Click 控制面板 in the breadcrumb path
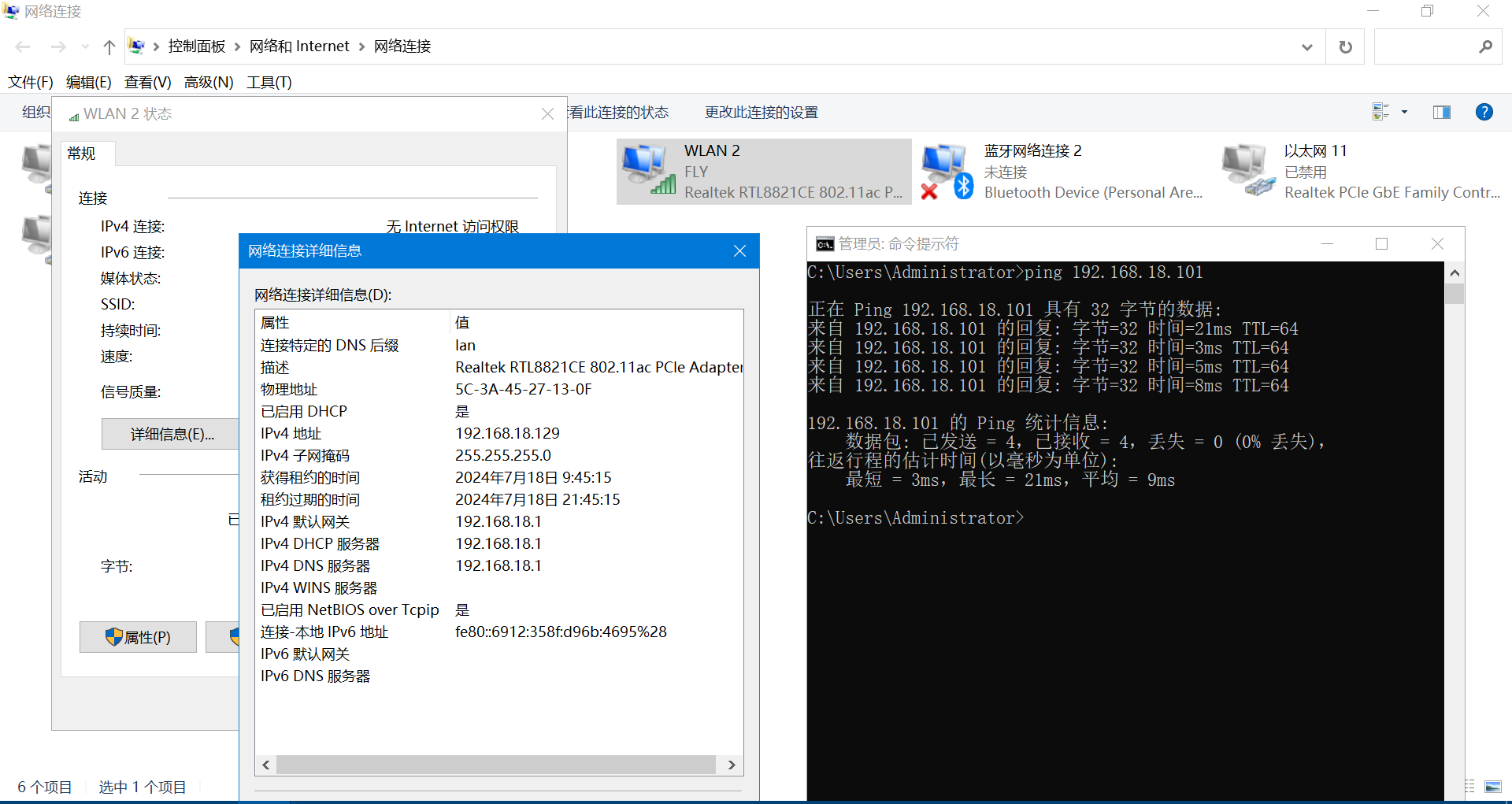The height and width of the screenshot is (804, 1512). tap(197, 46)
